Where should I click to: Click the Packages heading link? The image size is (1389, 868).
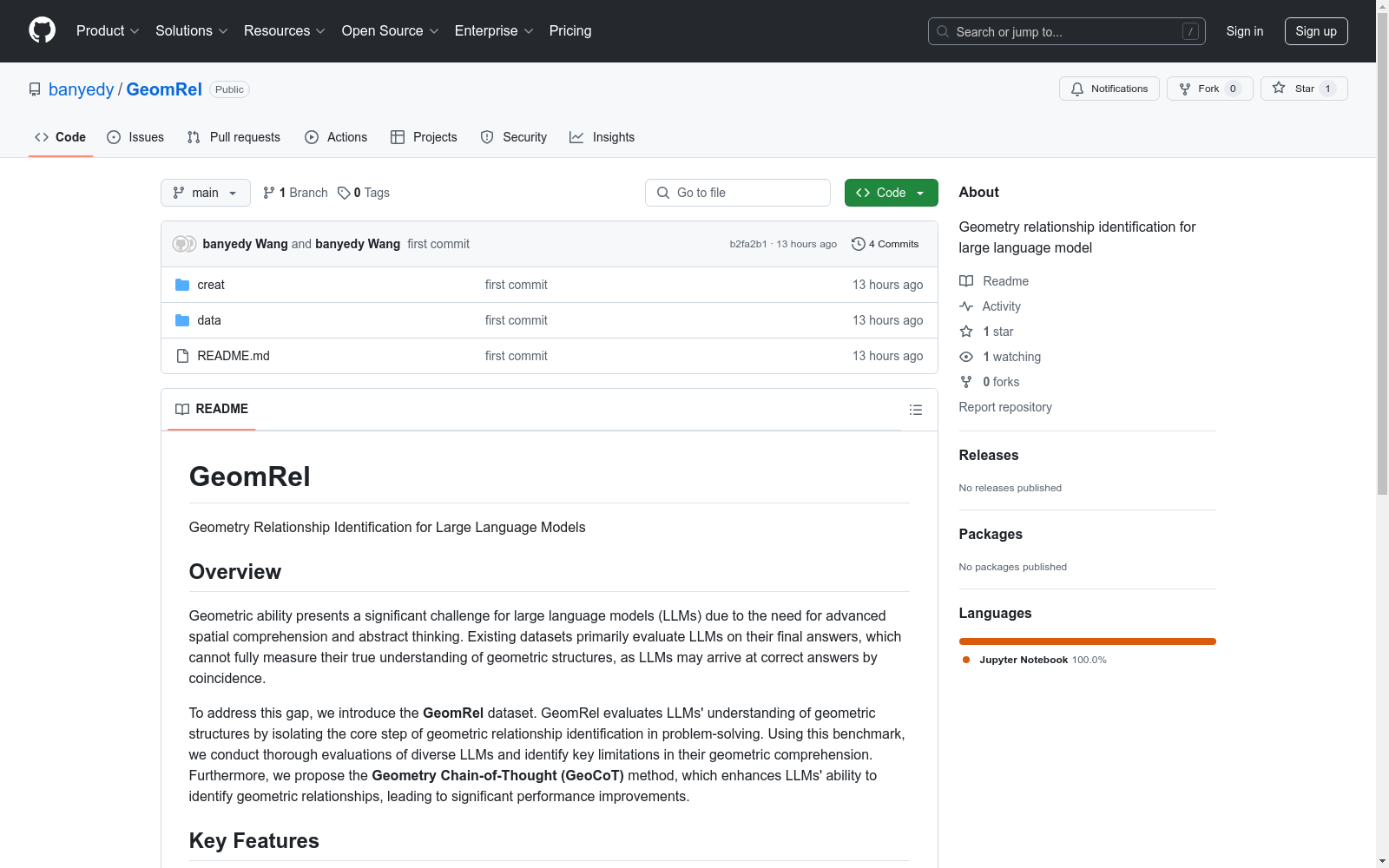[991, 534]
